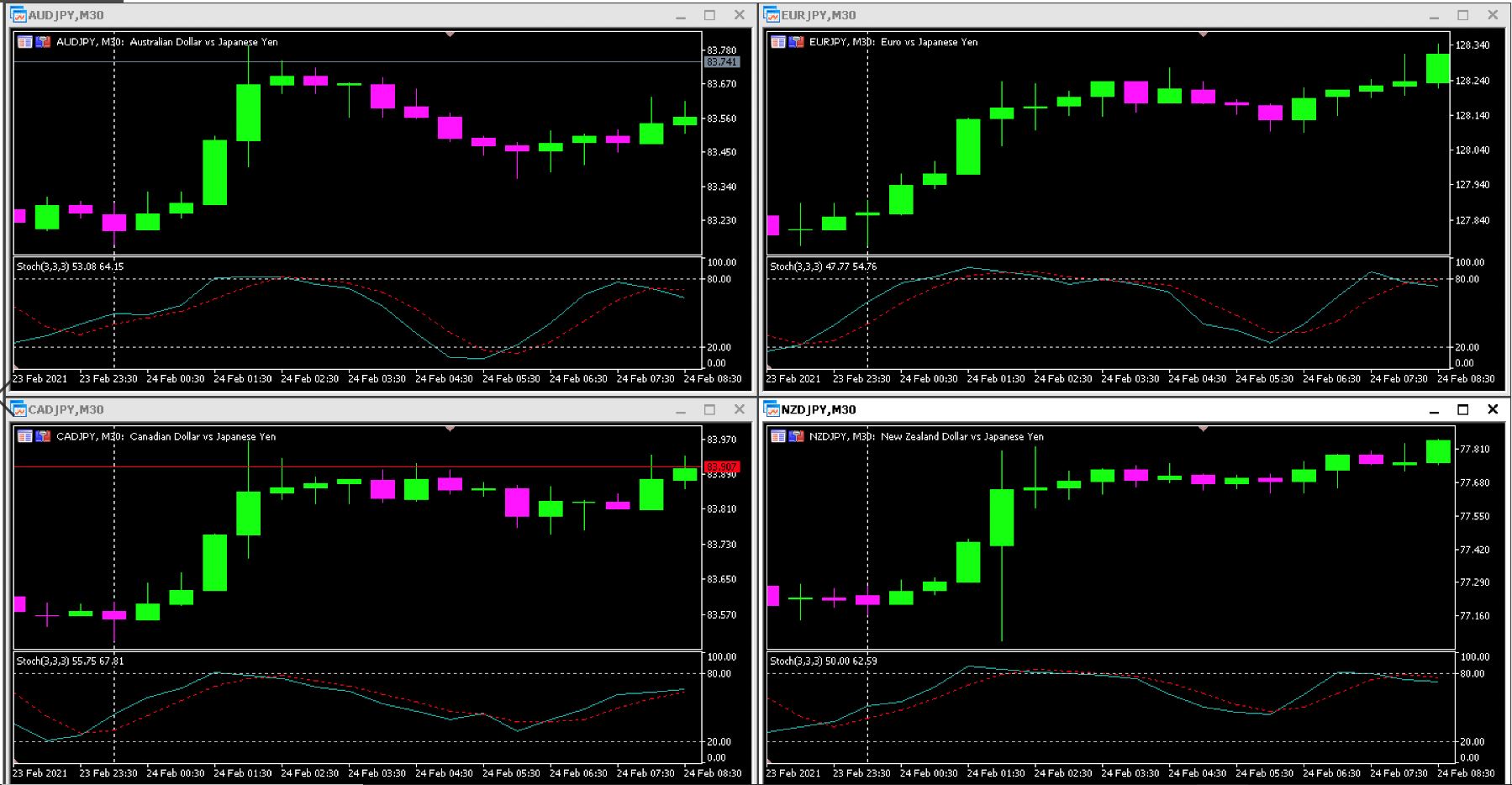Maximize the CADJPY chart window
The height and width of the screenshot is (785, 1512).
(709, 409)
